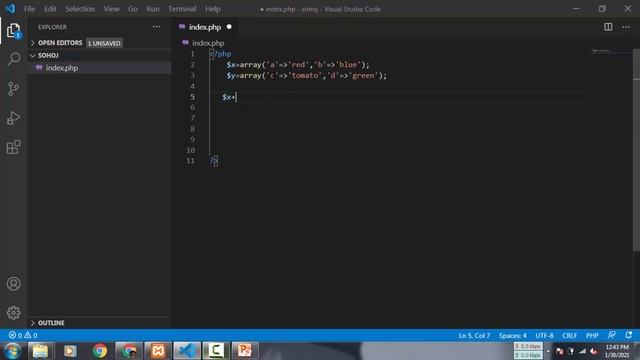Screen dimensions: 640x360
Task: Open the Selection menu
Action: tap(80, 9)
